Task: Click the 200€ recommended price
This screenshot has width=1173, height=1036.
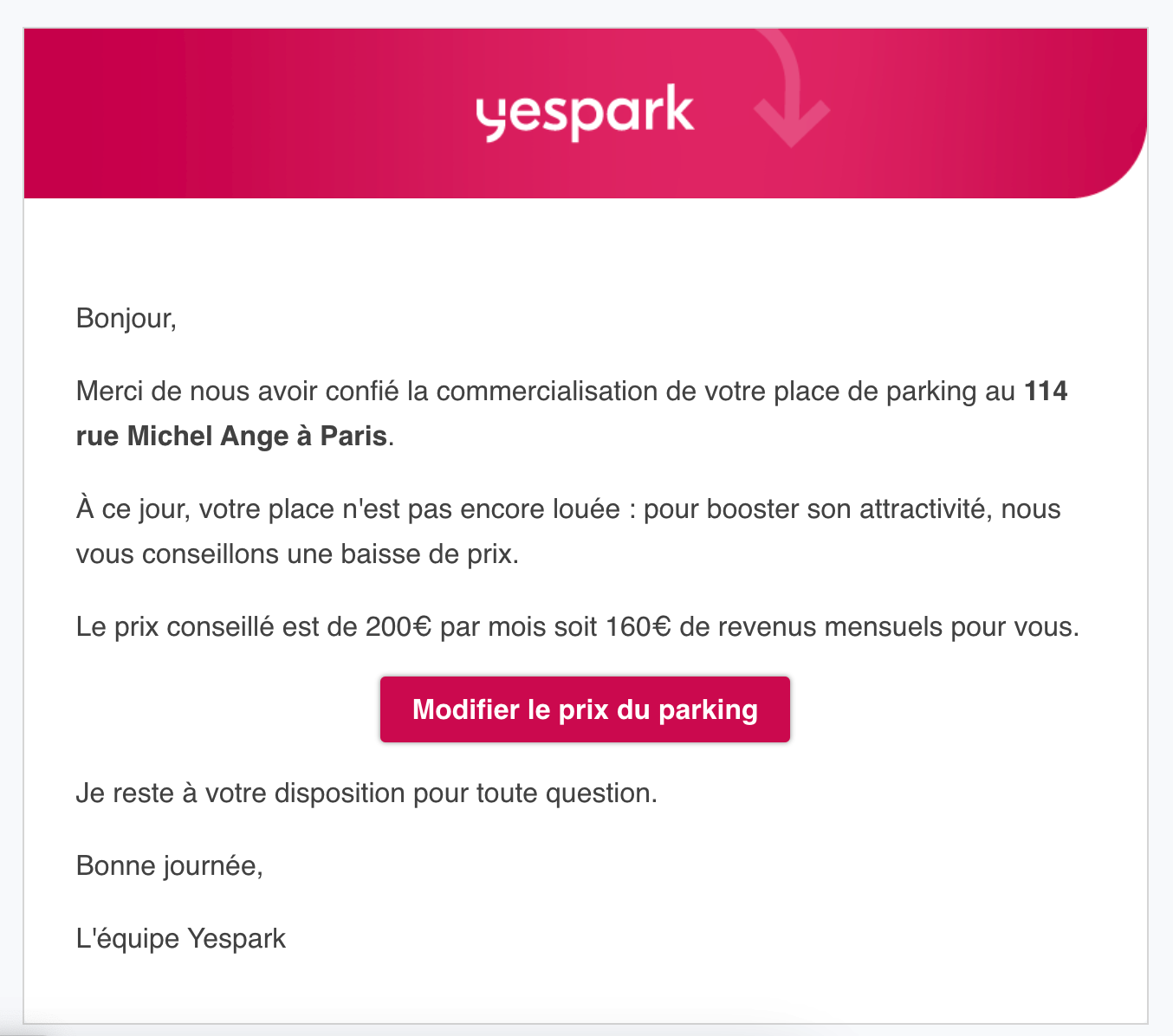Action: (x=398, y=626)
